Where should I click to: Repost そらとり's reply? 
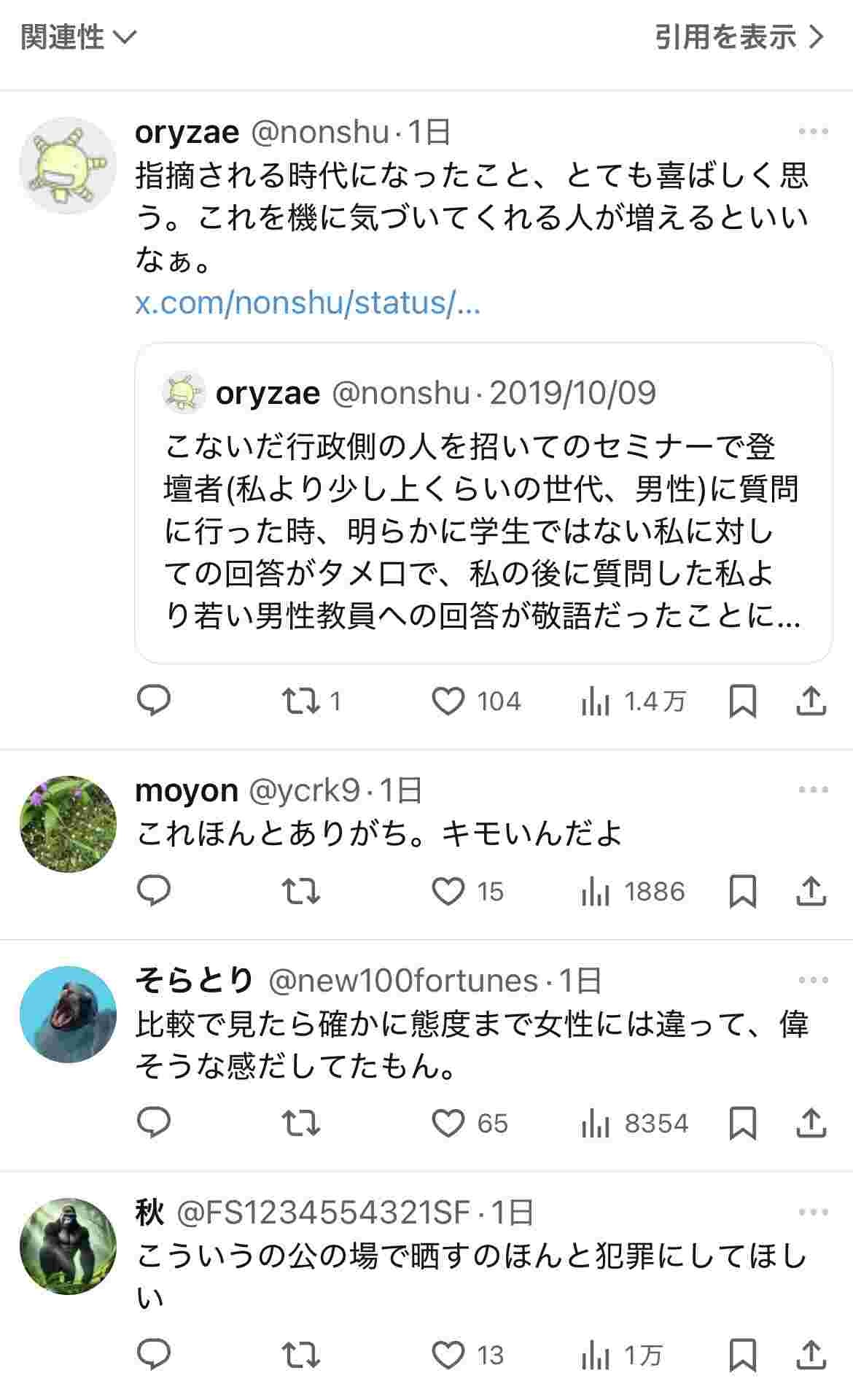301,1123
